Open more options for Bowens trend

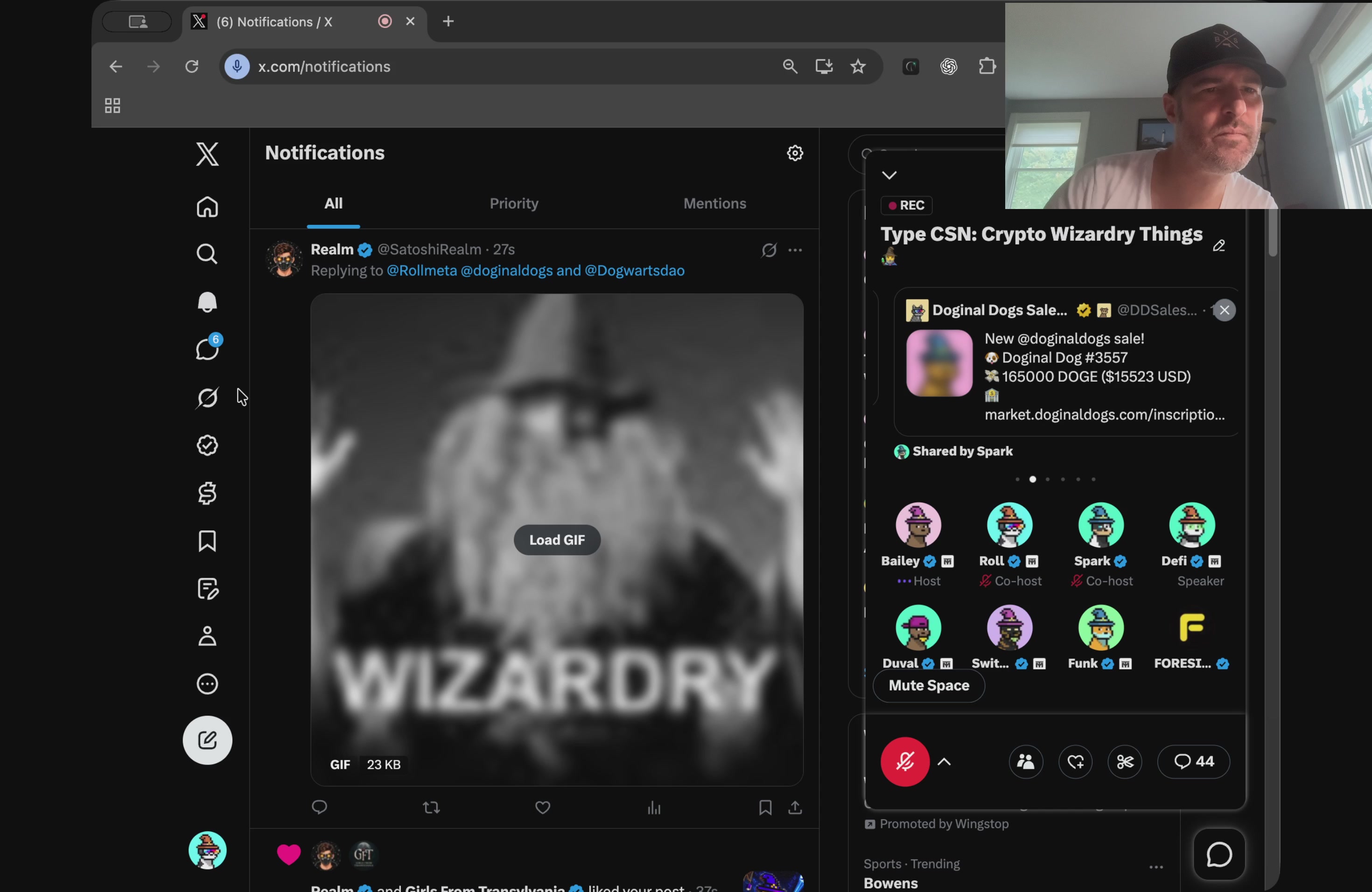[1156, 867]
